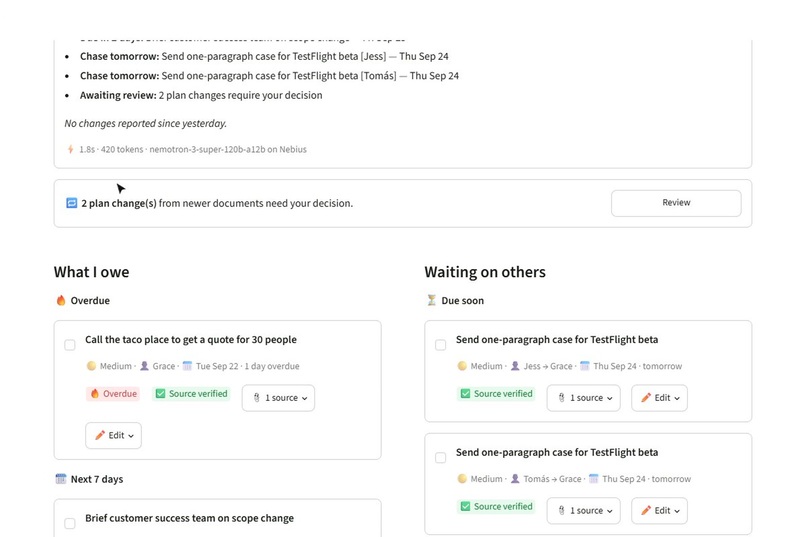806x537 pixels.
Task: Click the Tomás task's 'Send one-paragraph case' title
Action: (557, 453)
